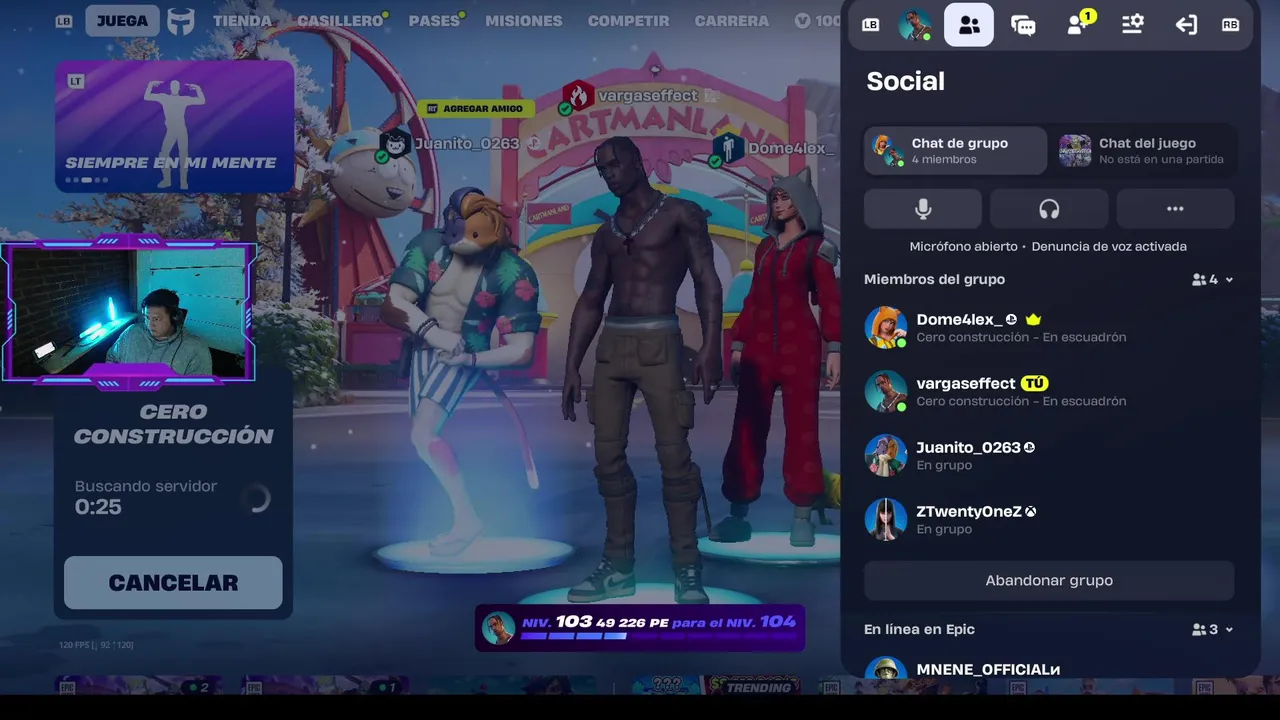Collapse En línea en Epic chevron
This screenshot has height=720, width=1280.
(1229, 630)
